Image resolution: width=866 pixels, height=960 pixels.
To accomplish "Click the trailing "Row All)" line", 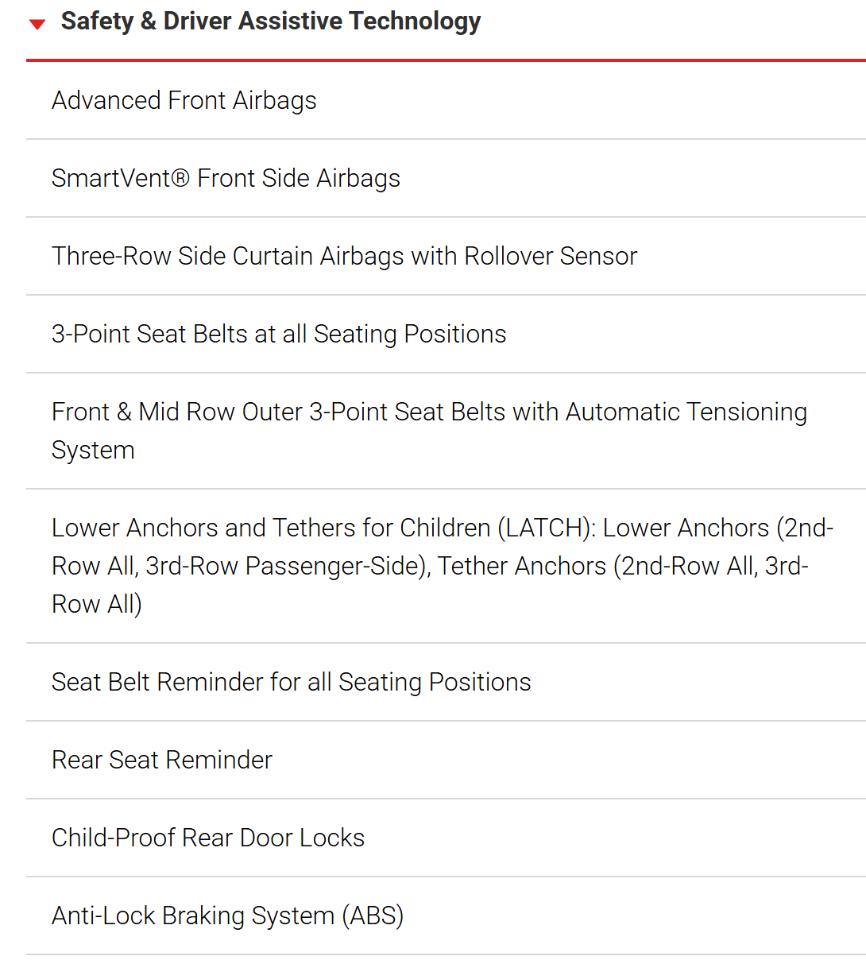I will coord(97,604).
